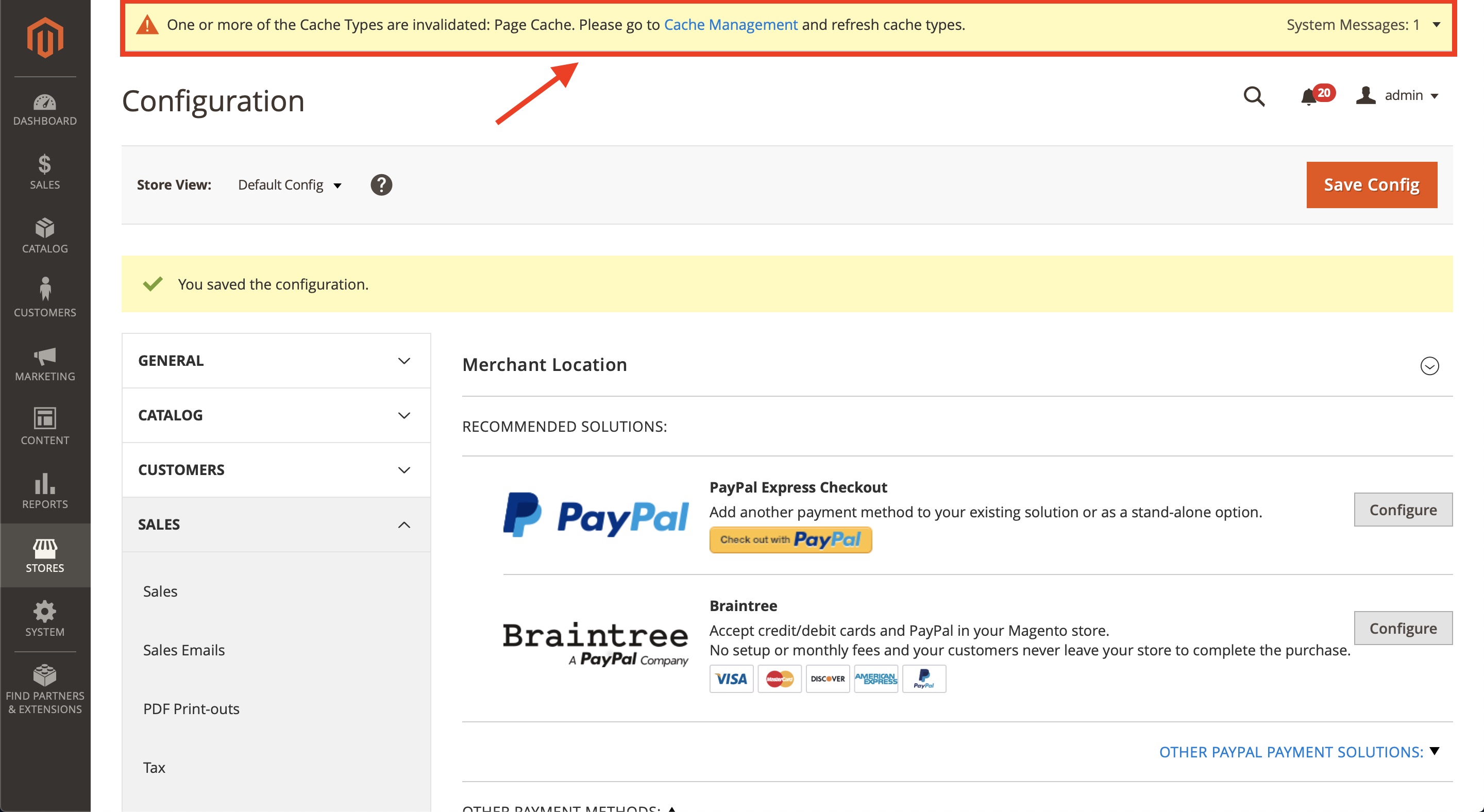Click the MasterCard card icon
Viewport: 1484px width, 812px height.
(780, 679)
